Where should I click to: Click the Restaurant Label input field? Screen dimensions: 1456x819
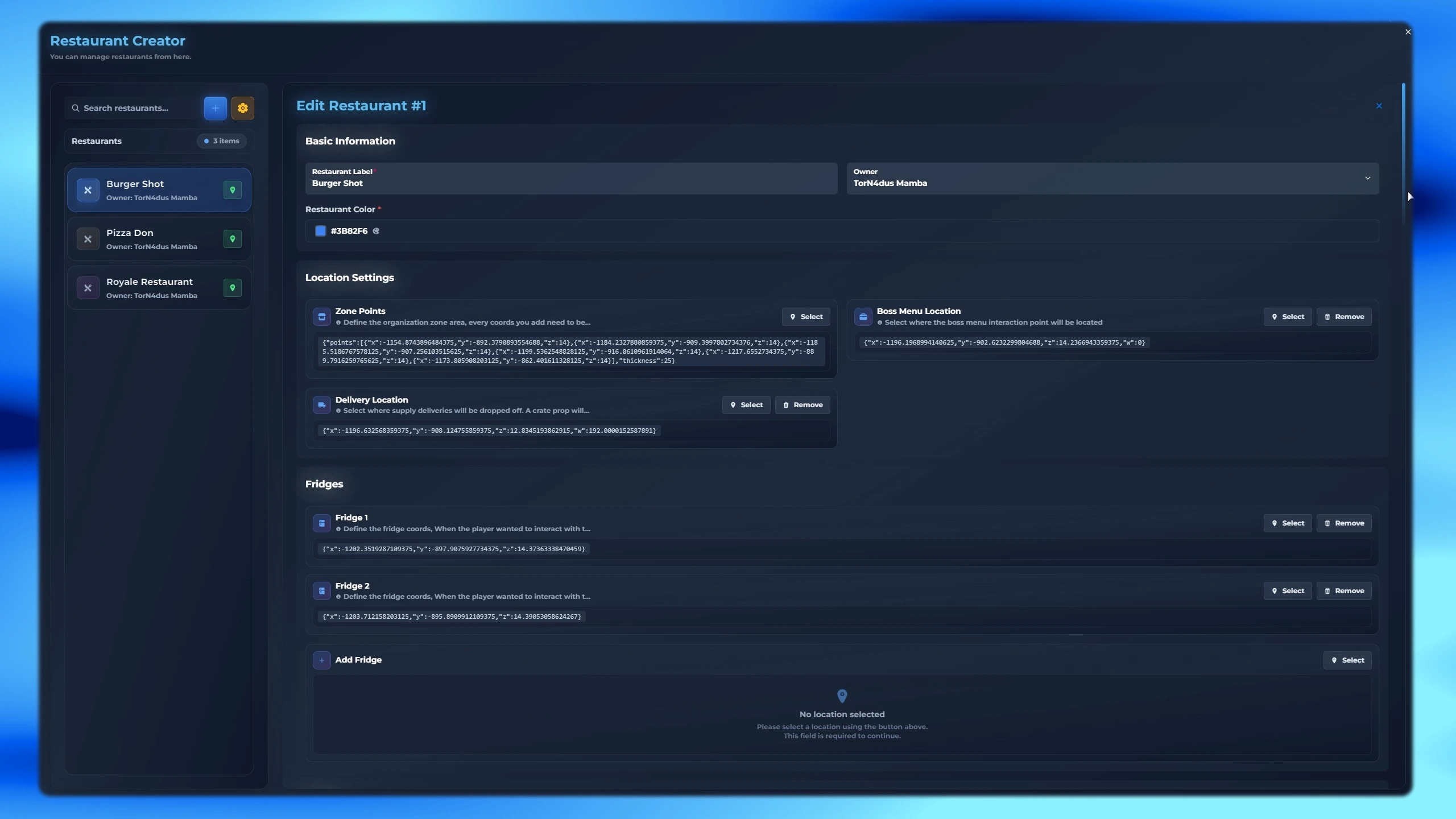pyautogui.click(x=571, y=179)
